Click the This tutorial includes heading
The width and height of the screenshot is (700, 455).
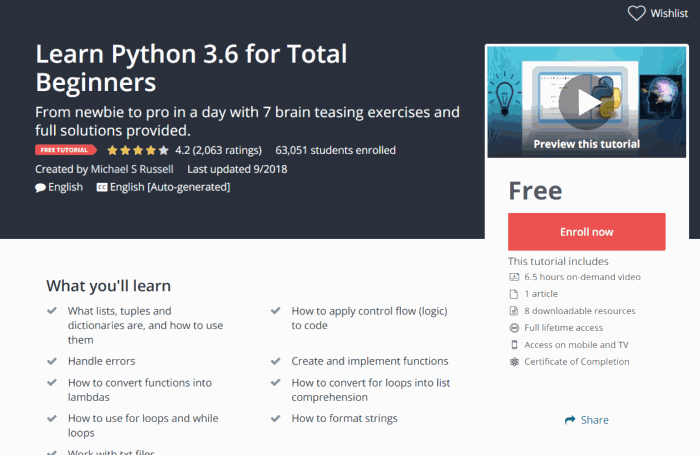click(558, 261)
